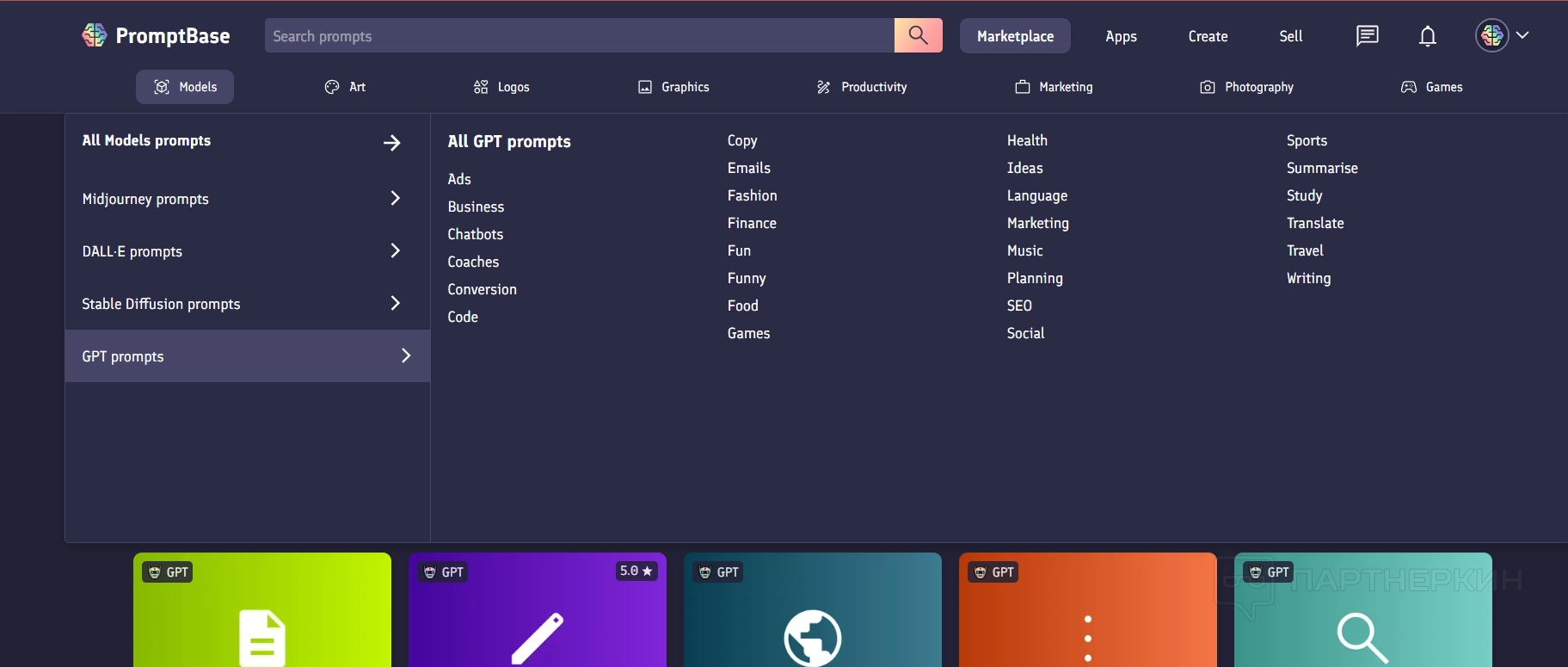Open the Finance GPT category
The height and width of the screenshot is (667, 1568).
(752, 223)
